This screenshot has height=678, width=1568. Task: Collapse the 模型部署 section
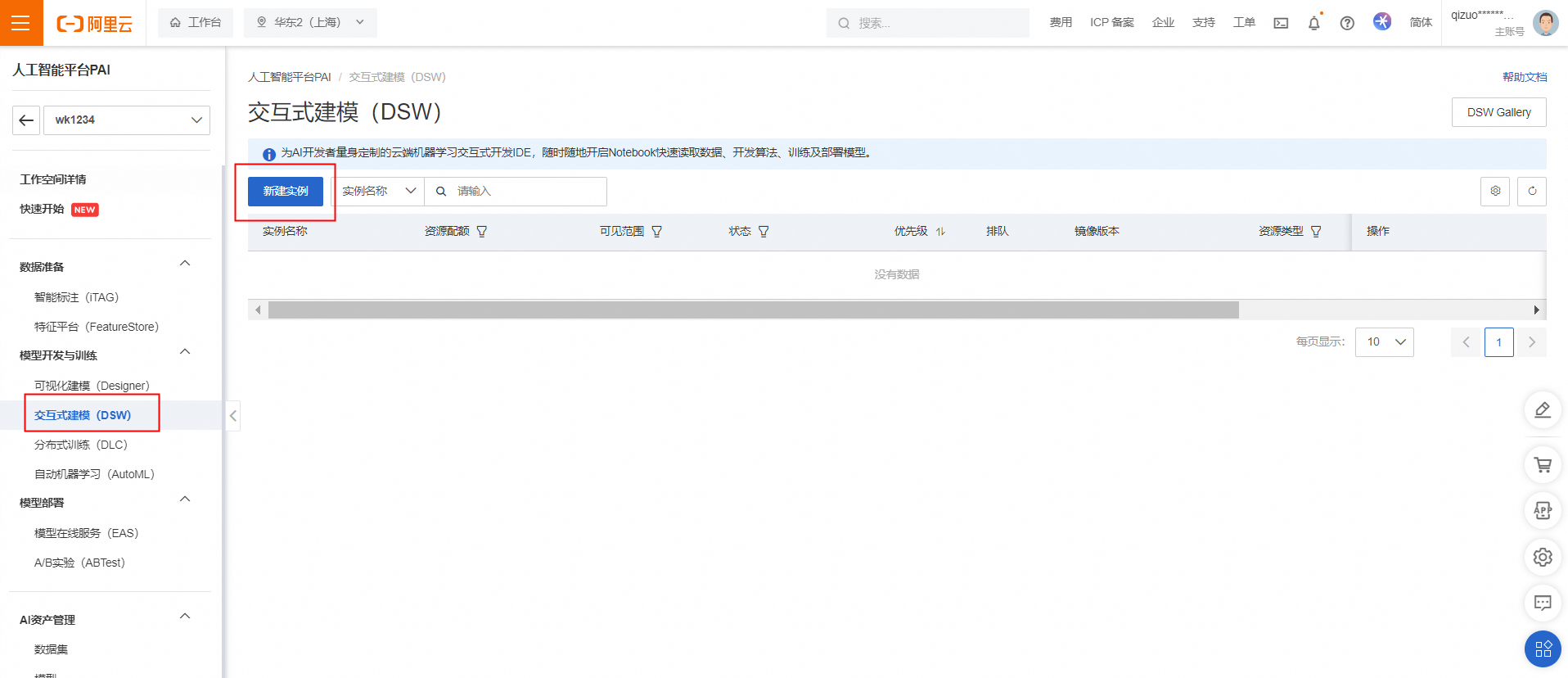point(185,499)
